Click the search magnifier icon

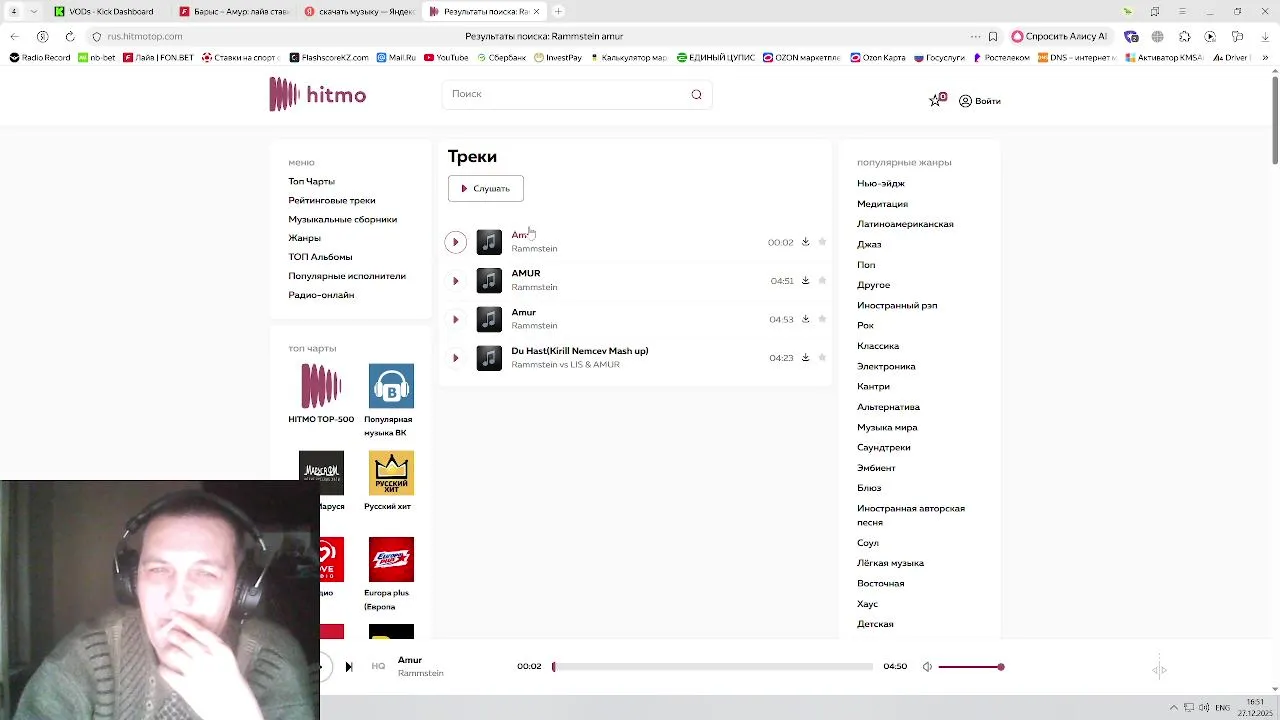(696, 94)
